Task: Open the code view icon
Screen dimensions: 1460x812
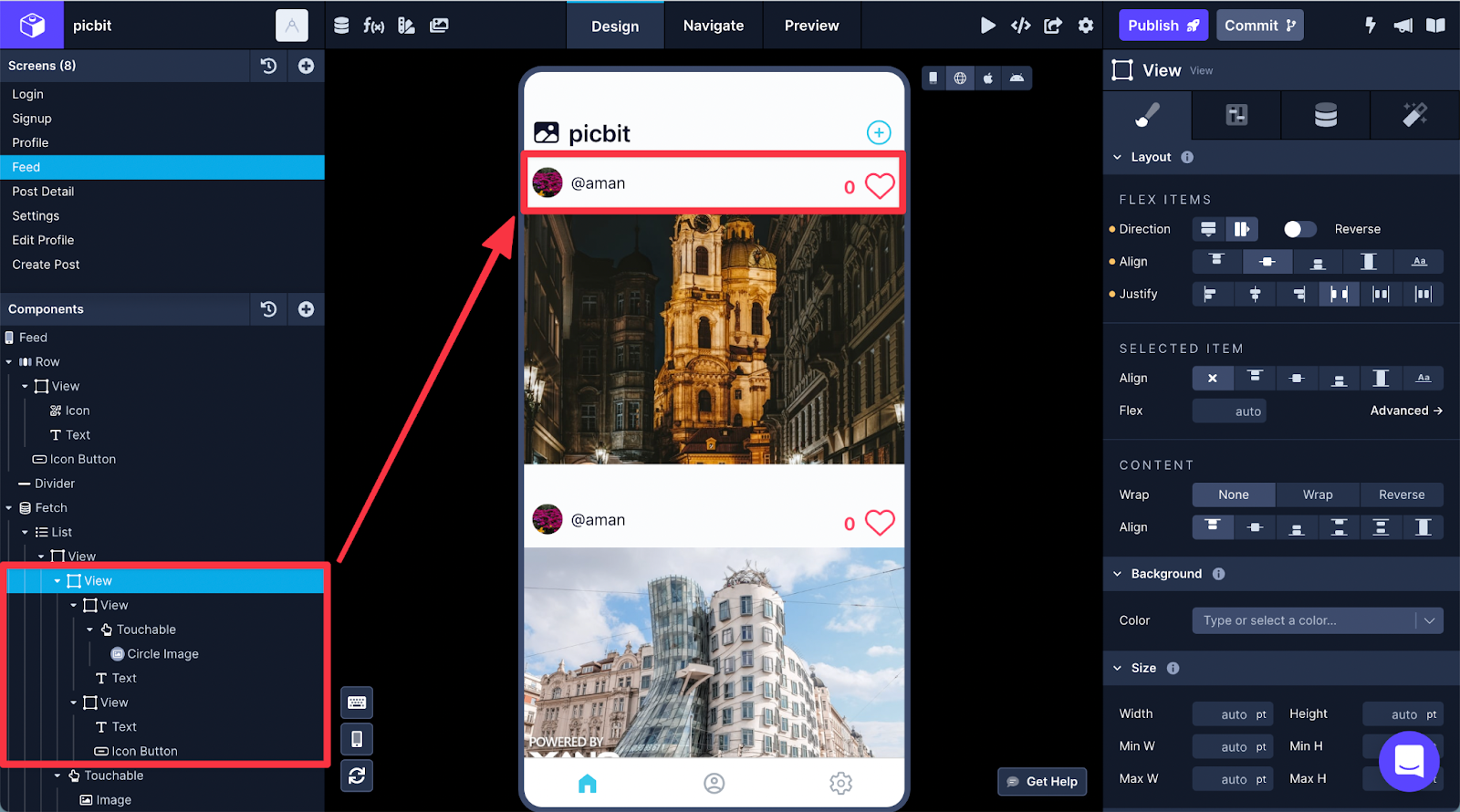Action: click(x=1020, y=26)
